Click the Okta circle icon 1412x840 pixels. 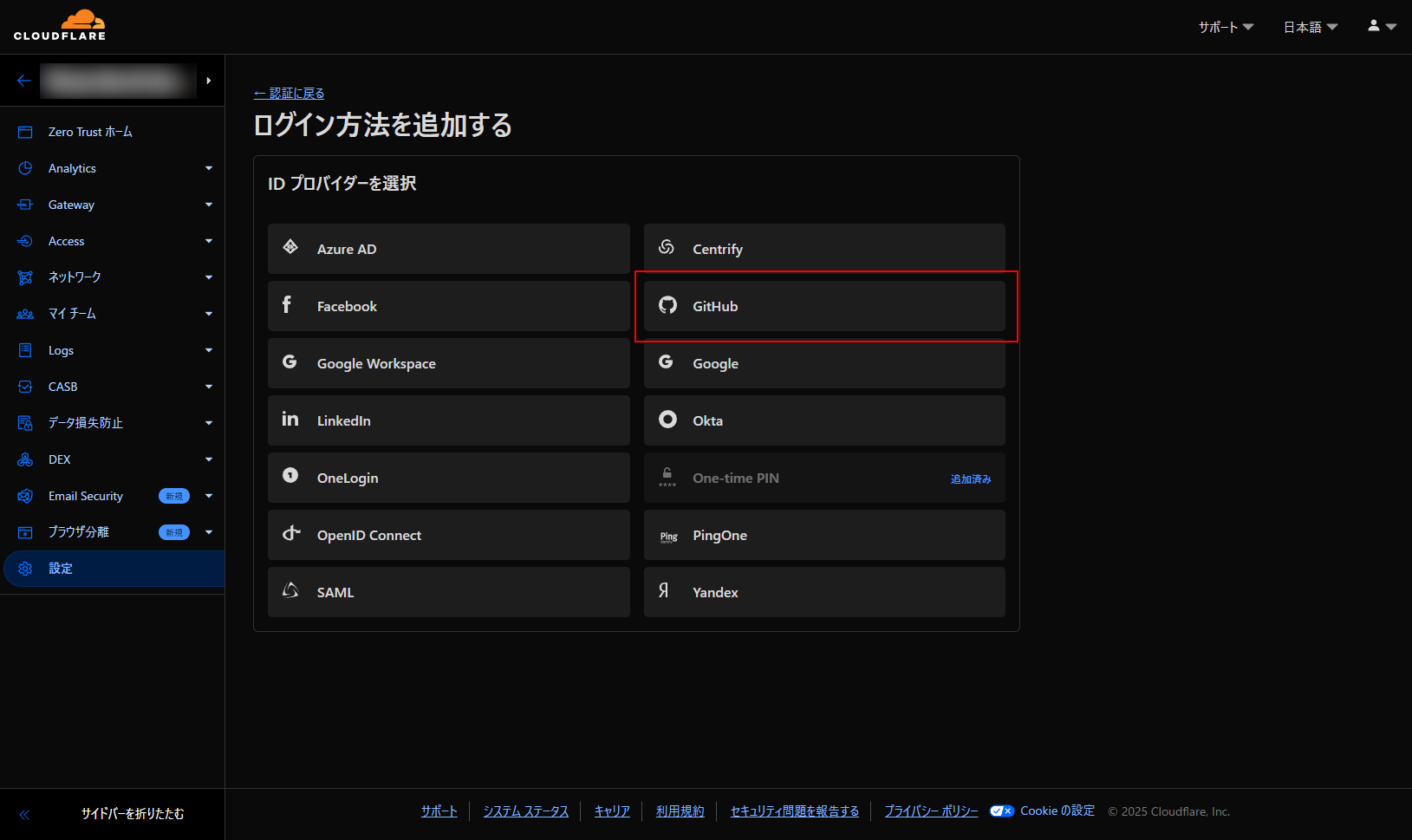point(667,420)
